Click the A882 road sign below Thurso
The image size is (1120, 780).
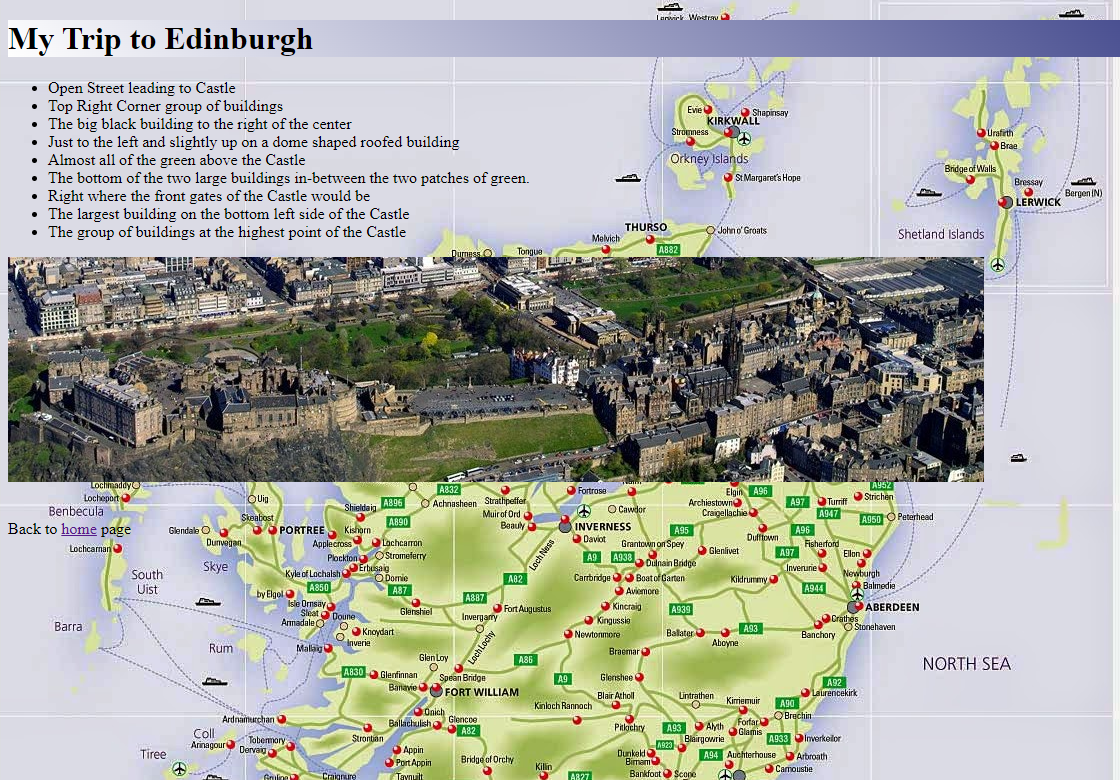click(x=669, y=250)
